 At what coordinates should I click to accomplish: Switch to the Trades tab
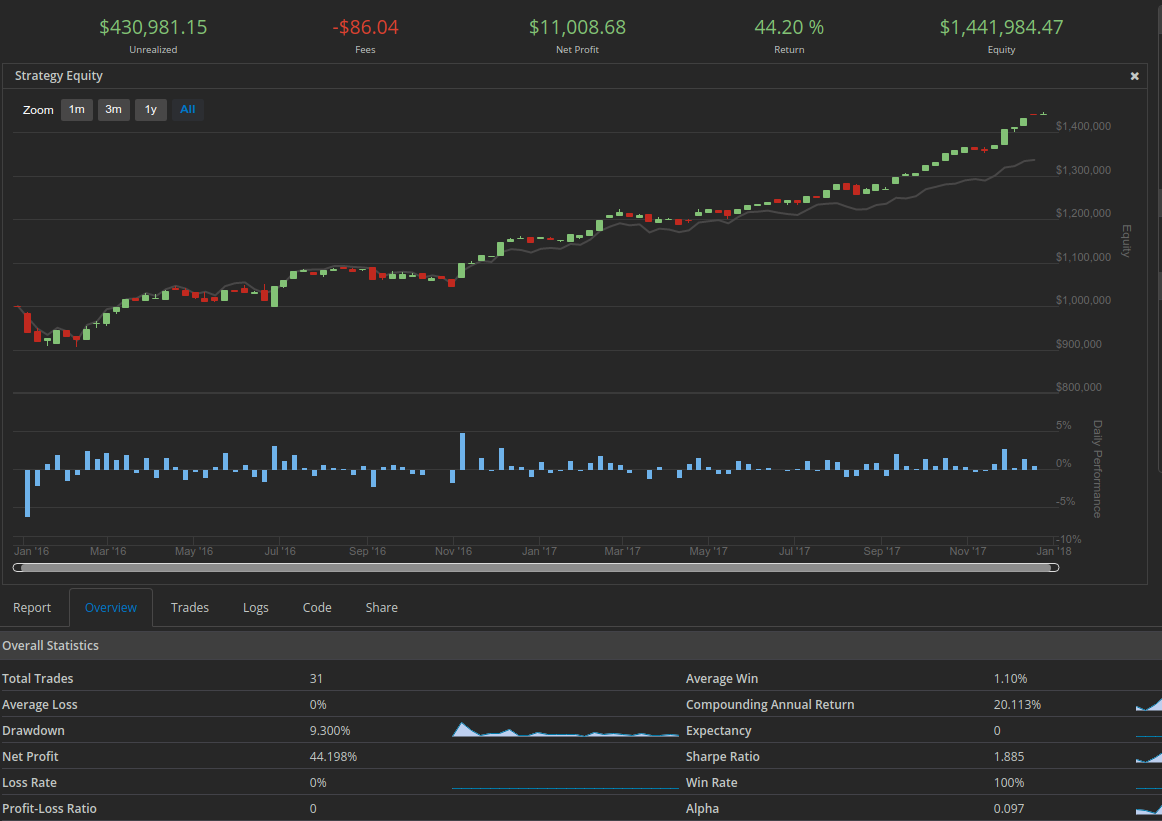pos(190,608)
